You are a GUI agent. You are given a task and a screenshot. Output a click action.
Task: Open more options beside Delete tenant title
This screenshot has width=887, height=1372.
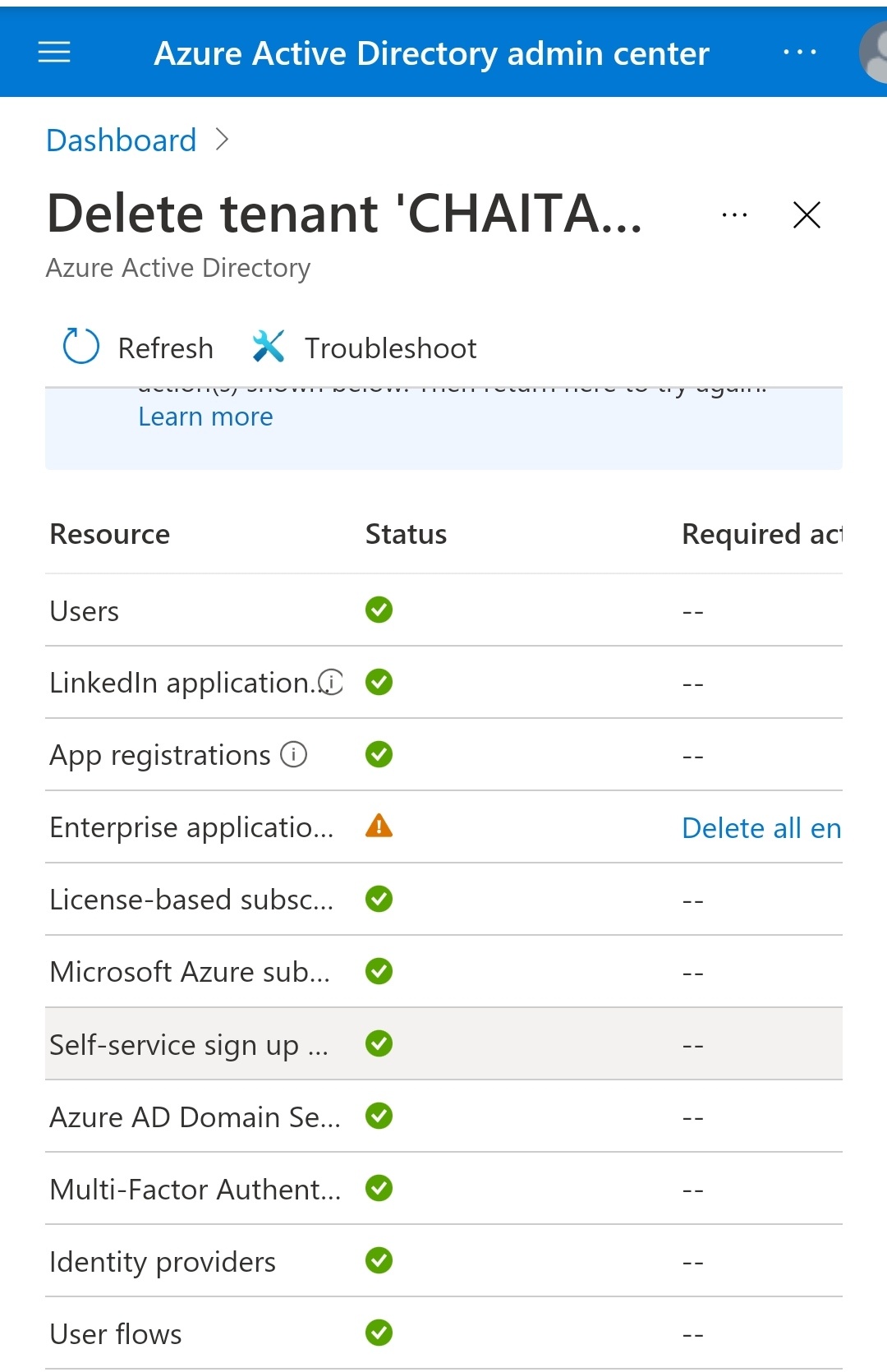(x=734, y=215)
